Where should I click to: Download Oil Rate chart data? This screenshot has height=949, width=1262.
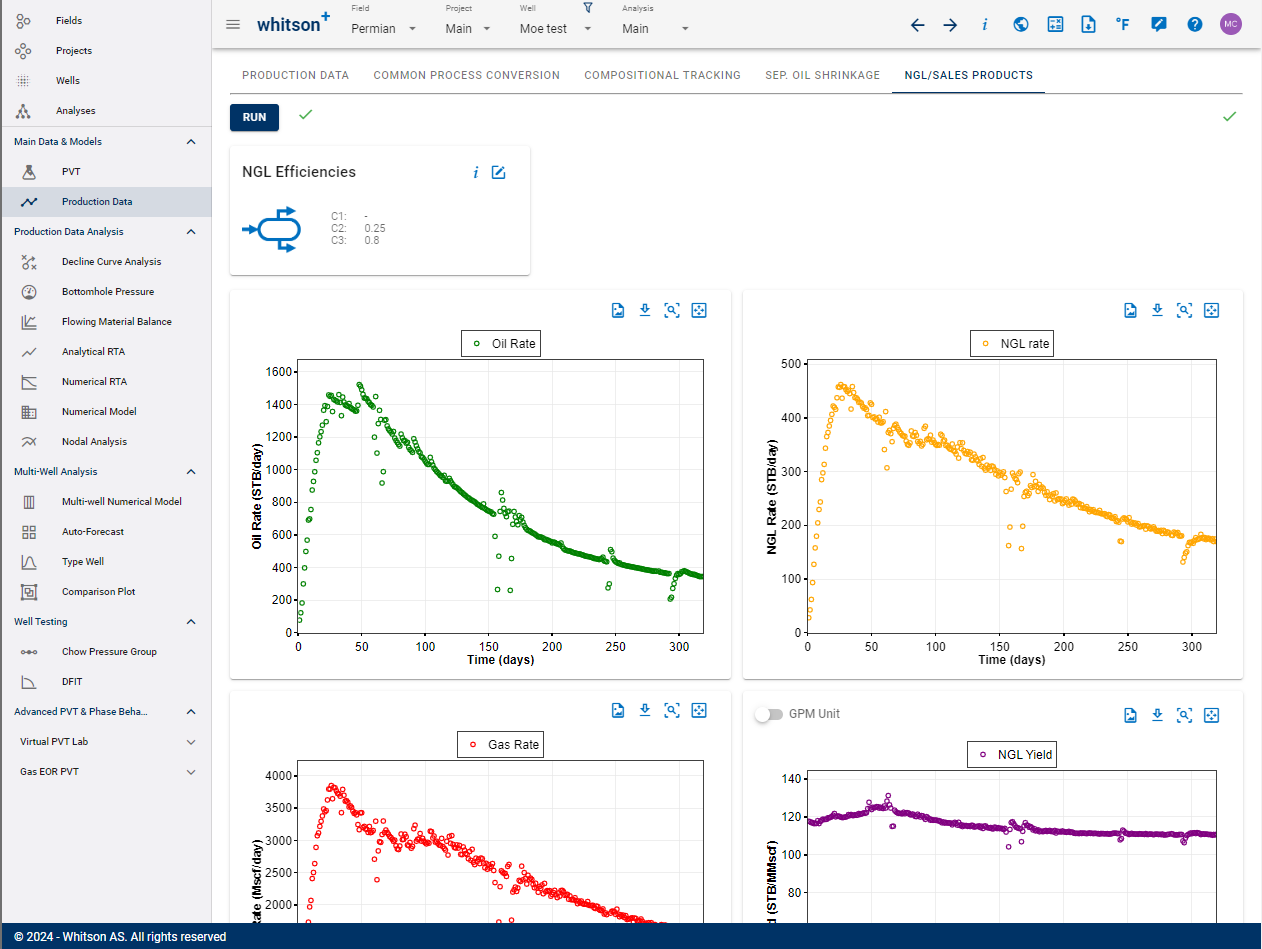[645, 311]
